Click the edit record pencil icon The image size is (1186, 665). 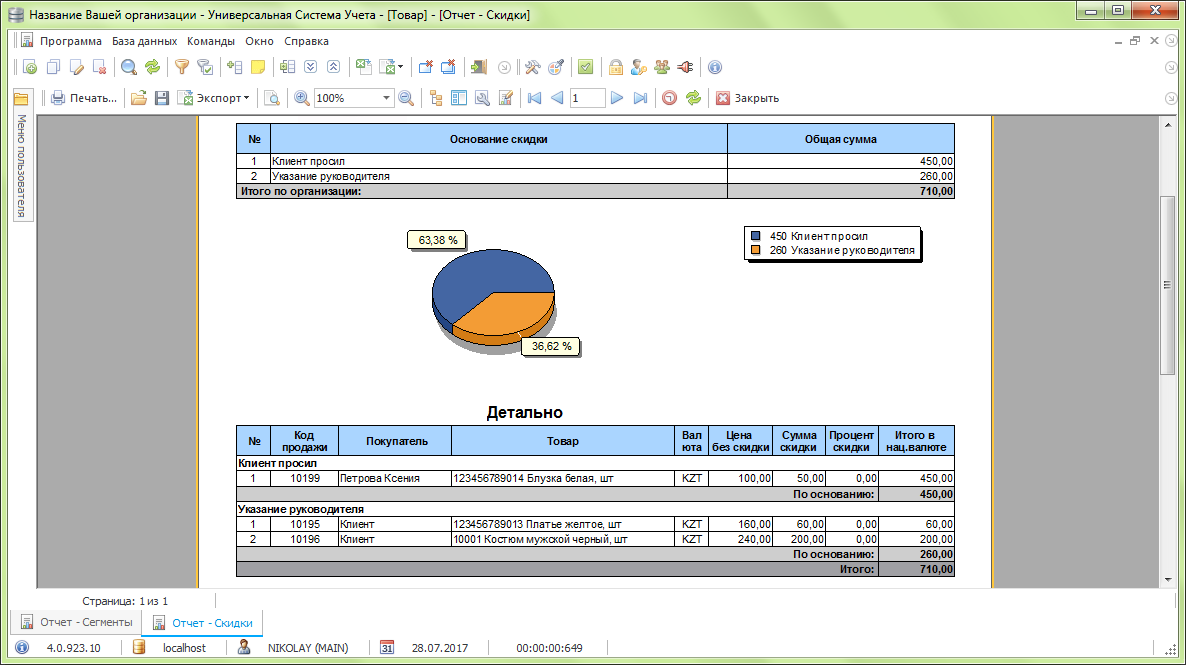click(x=76, y=67)
